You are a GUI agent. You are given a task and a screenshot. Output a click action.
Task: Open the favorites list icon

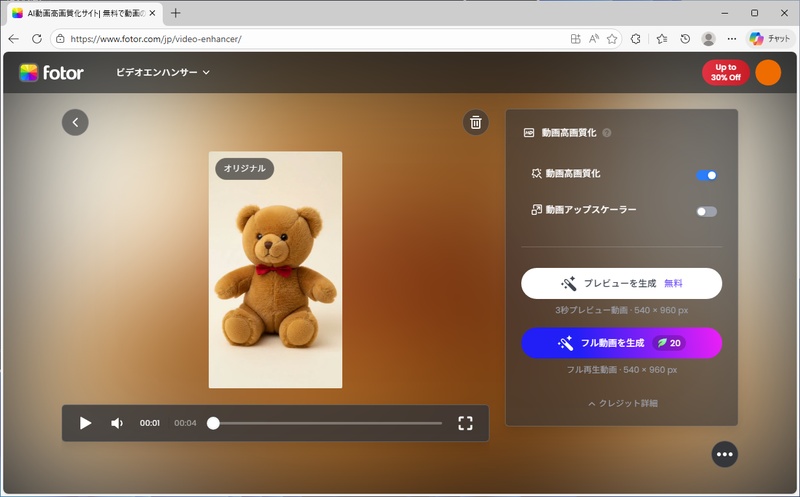(662, 39)
